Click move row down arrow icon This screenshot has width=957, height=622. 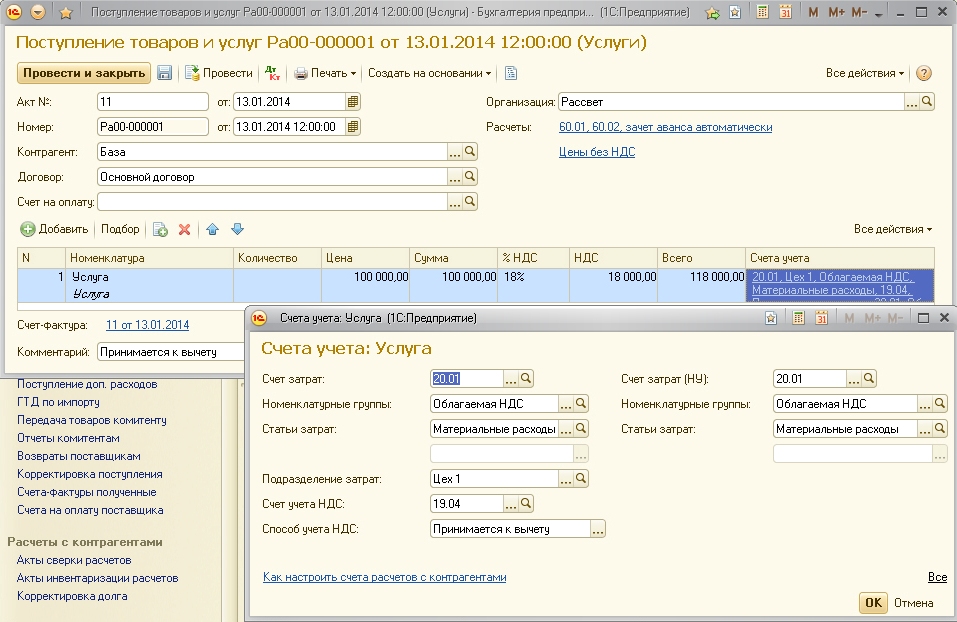coord(237,230)
